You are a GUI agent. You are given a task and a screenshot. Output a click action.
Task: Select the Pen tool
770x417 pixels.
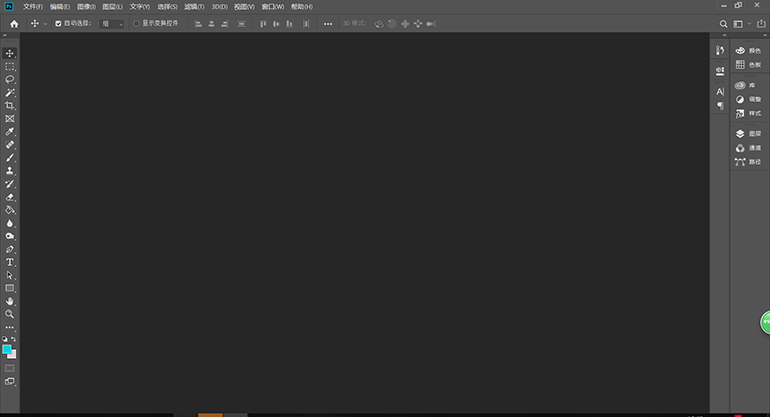(x=10, y=249)
